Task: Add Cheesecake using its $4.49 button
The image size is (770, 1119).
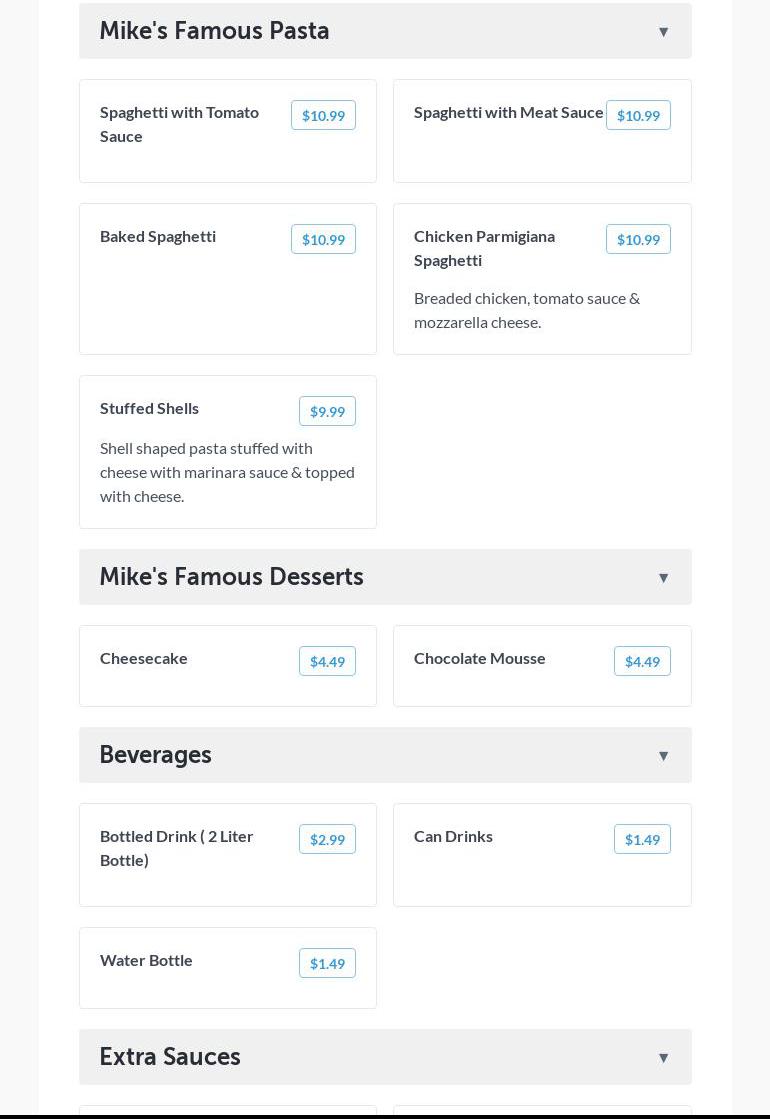Action: [x=327, y=662]
